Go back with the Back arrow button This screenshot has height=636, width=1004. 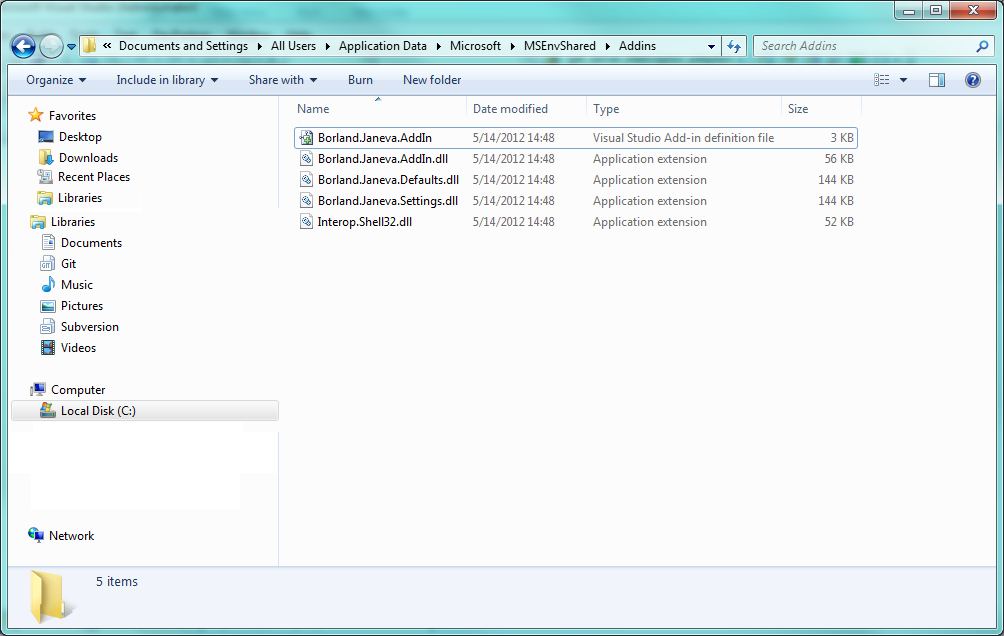[24, 46]
